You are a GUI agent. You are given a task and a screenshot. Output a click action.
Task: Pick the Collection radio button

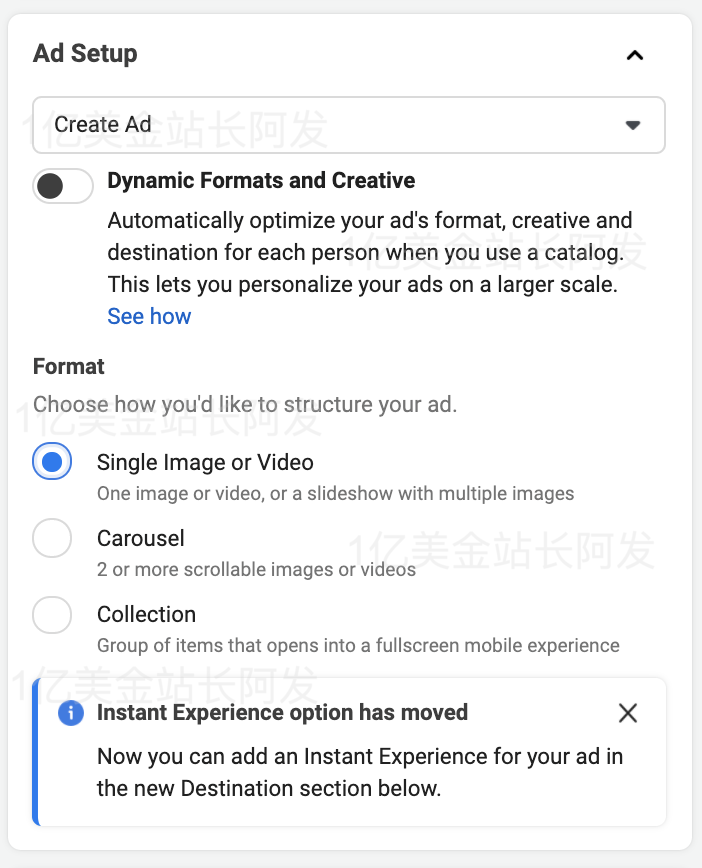(52, 614)
